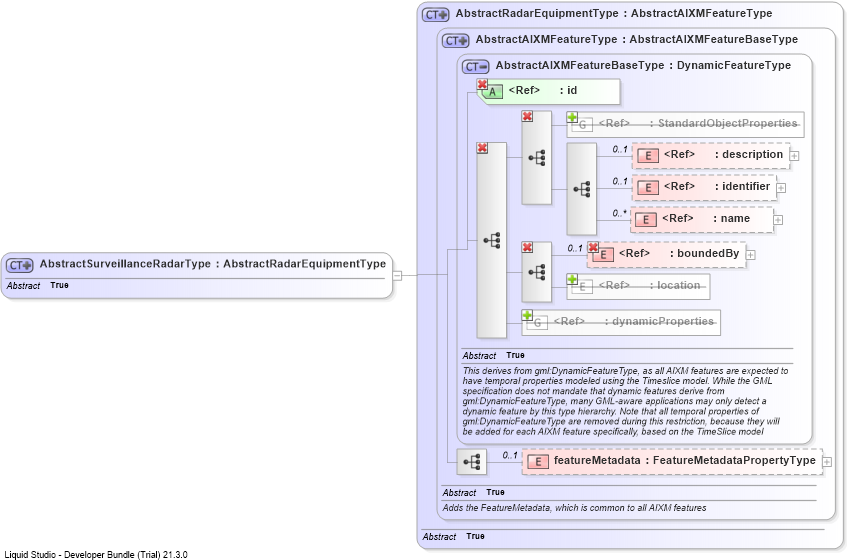847x560 pixels.
Task: Click the CT icon of AbstractAIXMFeatureType
Action: (x=455, y=41)
